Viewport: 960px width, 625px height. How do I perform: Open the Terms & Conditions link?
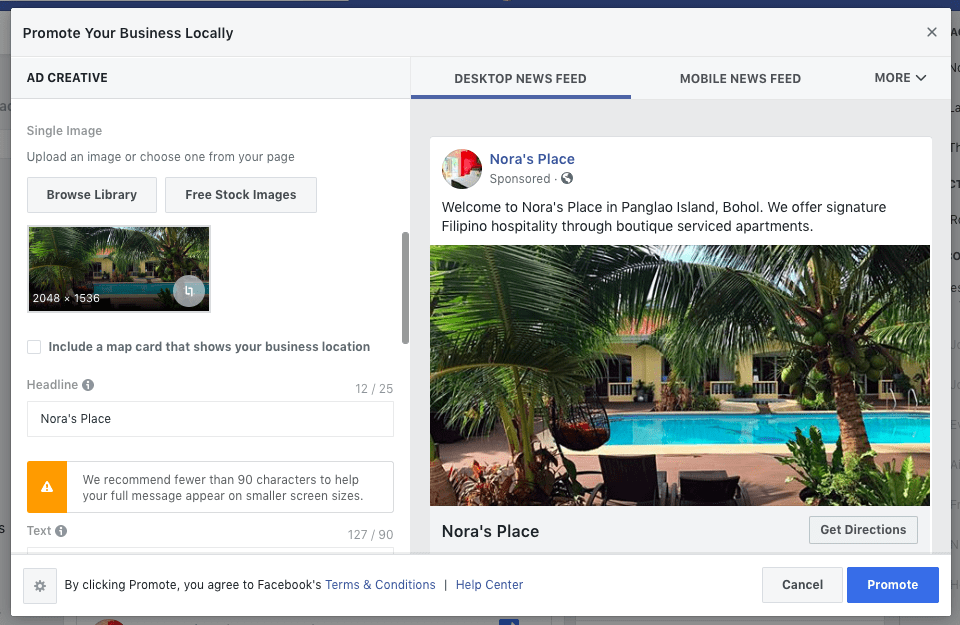coord(380,585)
